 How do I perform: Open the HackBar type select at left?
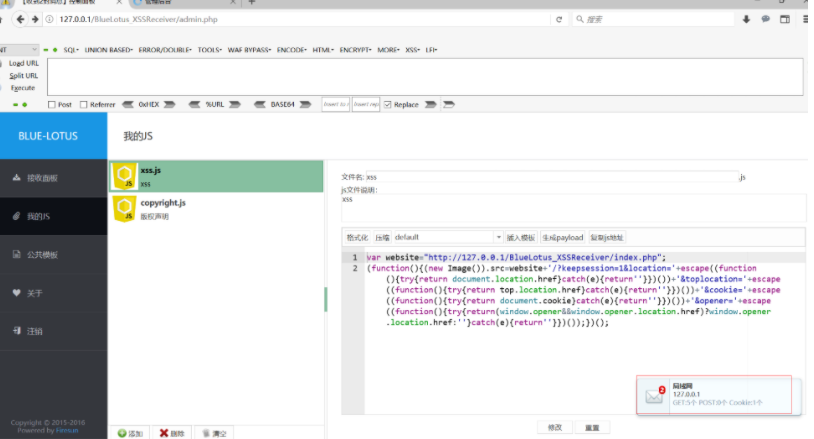[x=19, y=50]
